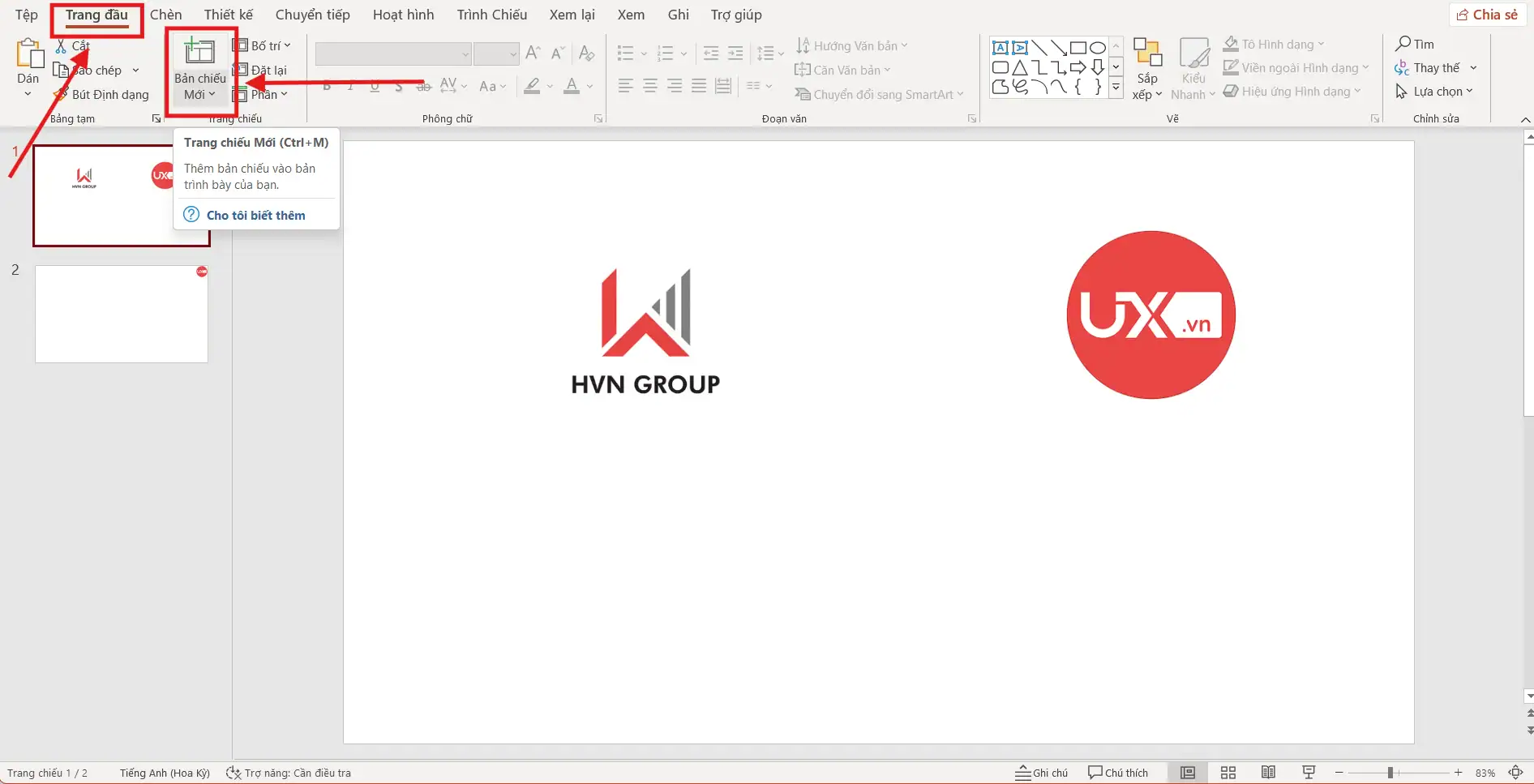1534x784 pixels.
Task: Click the Chia sẻ share button
Action: 1488,15
